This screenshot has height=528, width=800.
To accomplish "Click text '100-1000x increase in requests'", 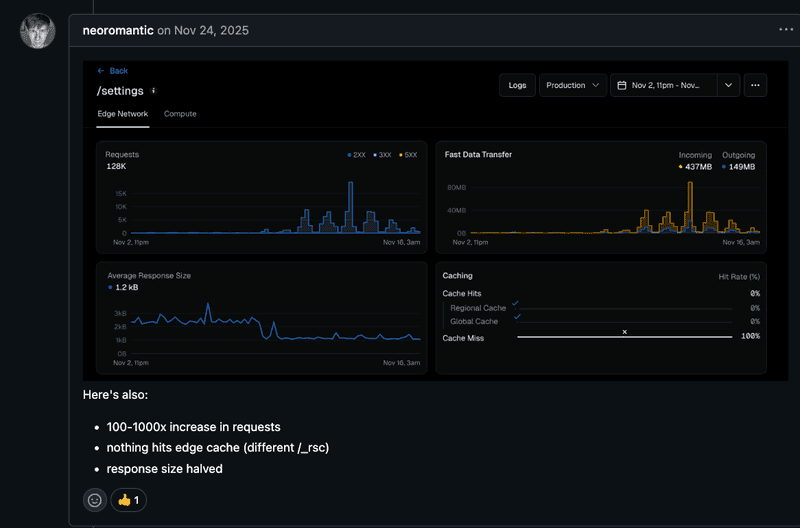I will (193, 427).
